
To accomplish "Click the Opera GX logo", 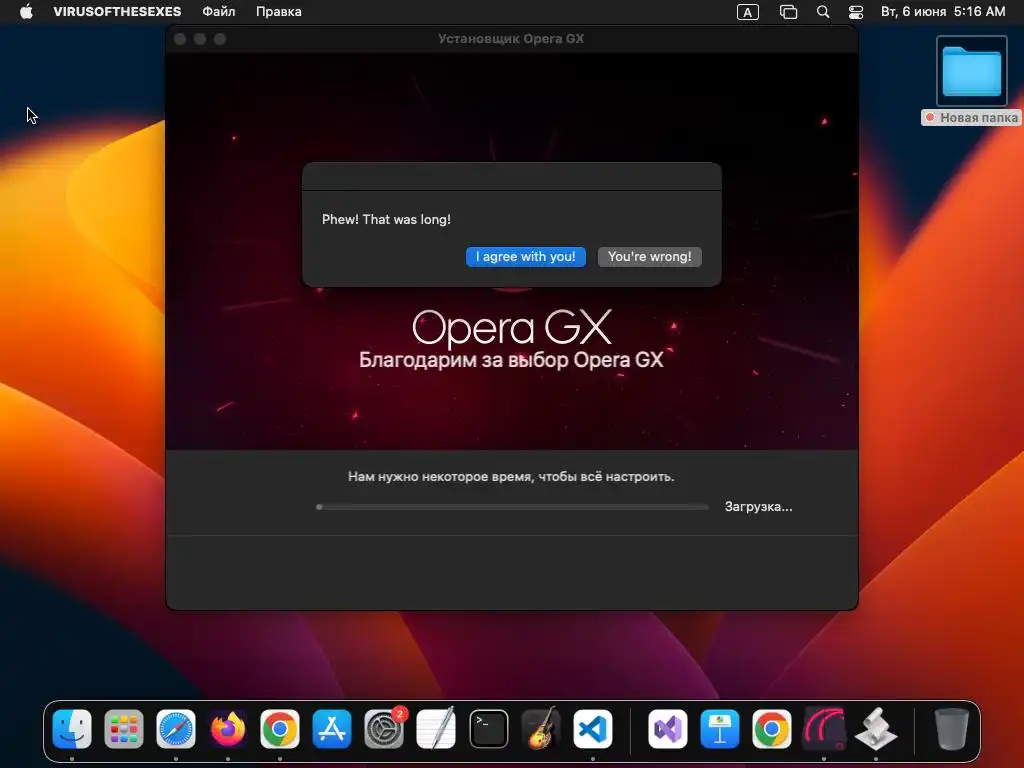I will coord(512,327).
